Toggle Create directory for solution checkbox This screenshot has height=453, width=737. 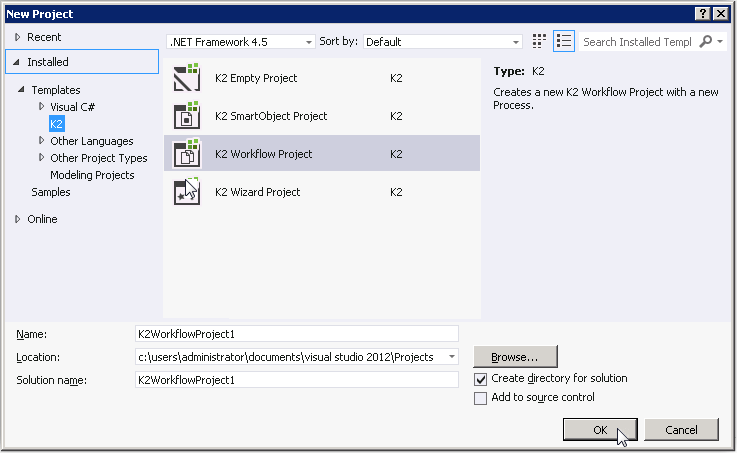pos(480,379)
